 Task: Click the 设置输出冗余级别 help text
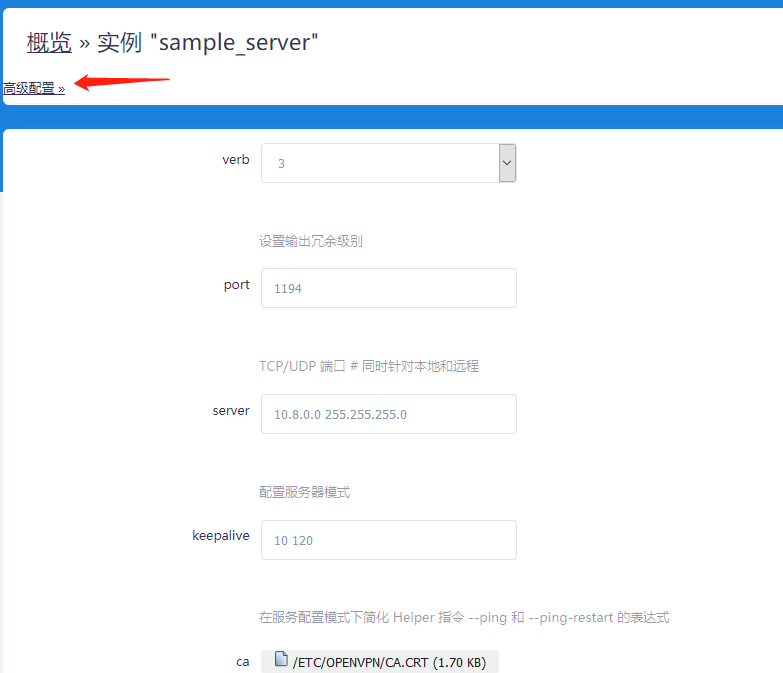310,241
